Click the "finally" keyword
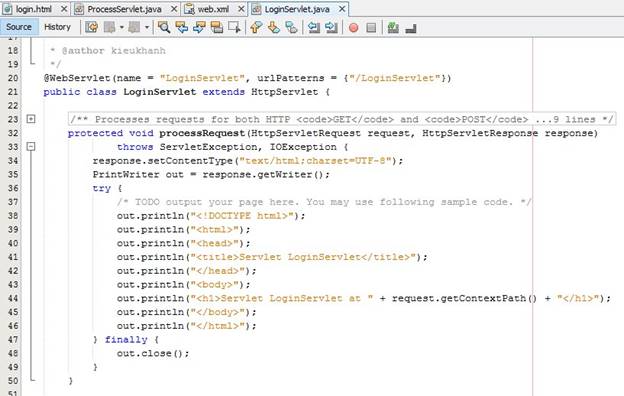 click(x=126, y=339)
